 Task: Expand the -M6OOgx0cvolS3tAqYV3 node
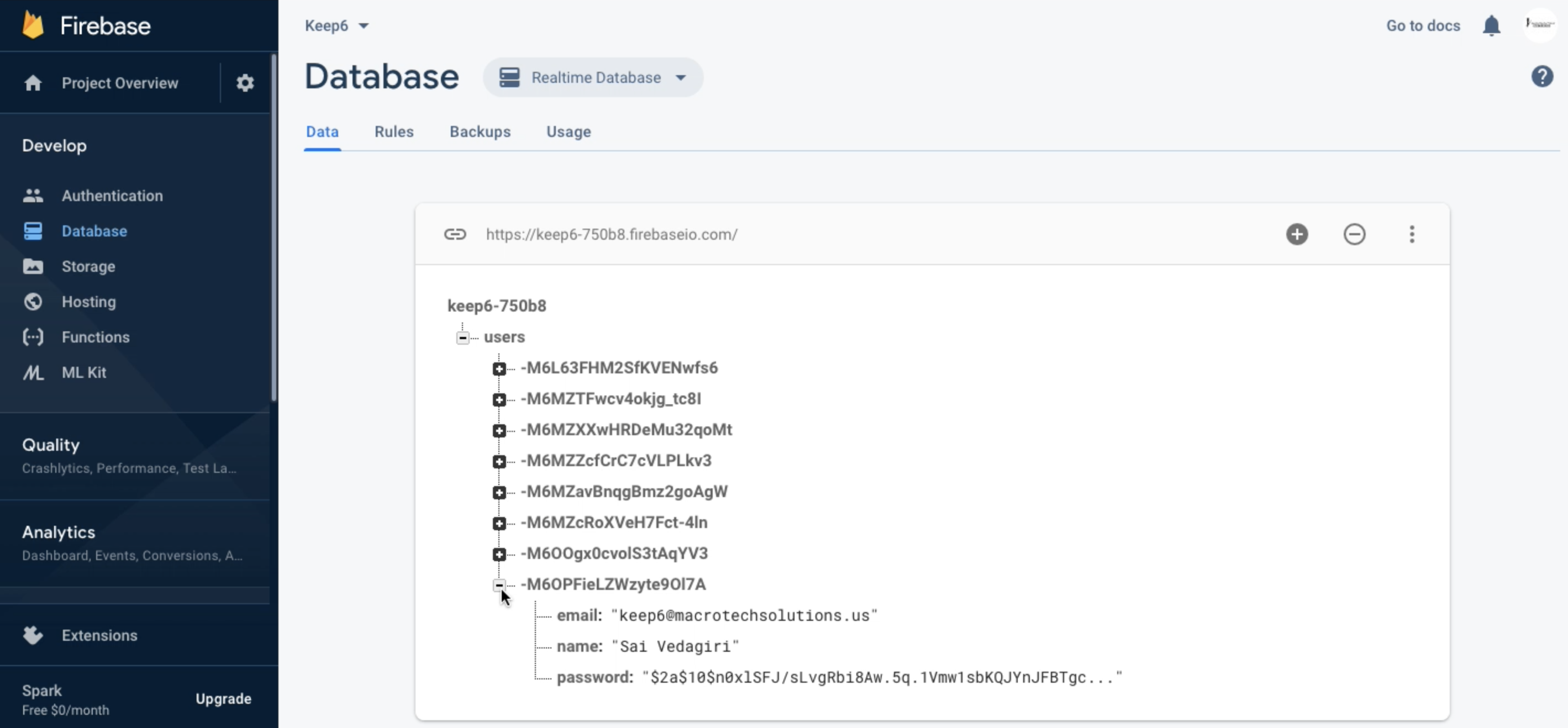(x=499, y=555)
